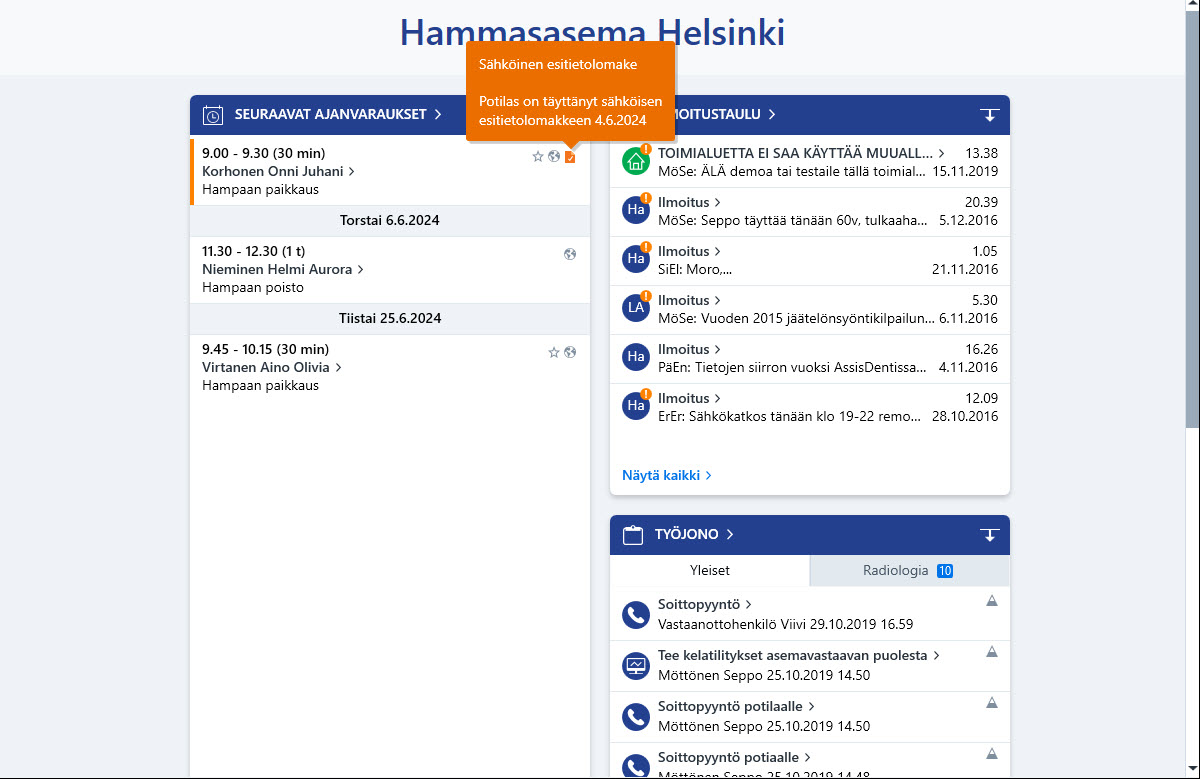Click appointment time 11.30 - 12.30 (1 t)
This screenshot has width=1200, height=779.
tap(253, 251)
